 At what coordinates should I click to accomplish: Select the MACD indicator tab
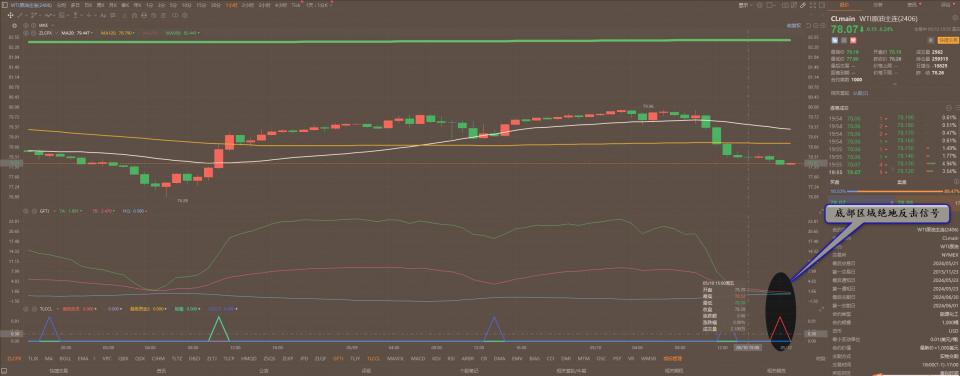coord(418,358)
